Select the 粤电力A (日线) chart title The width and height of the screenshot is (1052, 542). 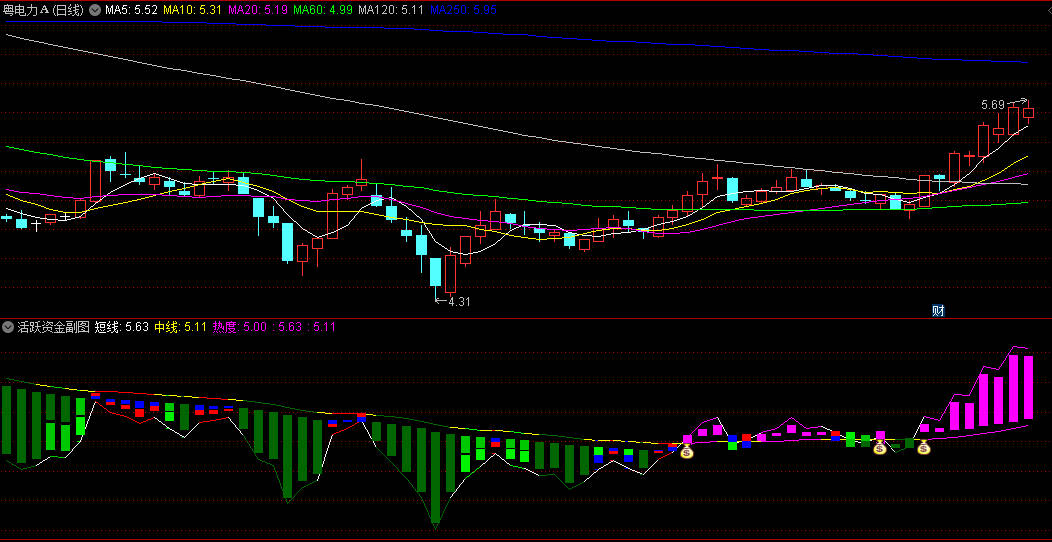(x=44, y=10)
